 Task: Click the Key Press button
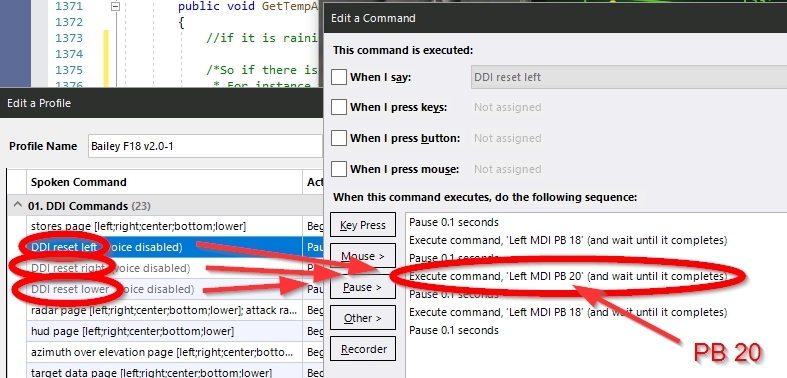tap(362, 225)
